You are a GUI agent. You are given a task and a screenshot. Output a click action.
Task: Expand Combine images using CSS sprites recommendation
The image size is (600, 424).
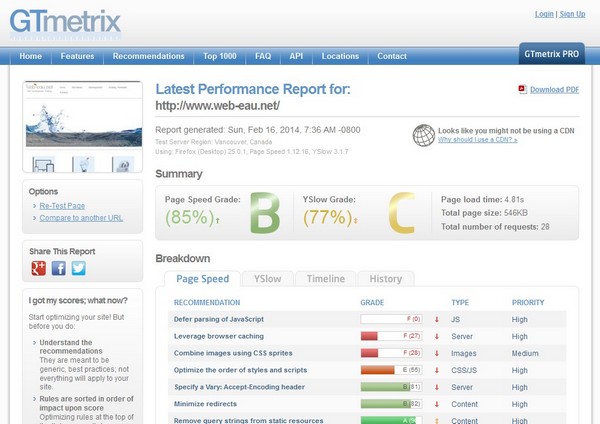(233, 353)
